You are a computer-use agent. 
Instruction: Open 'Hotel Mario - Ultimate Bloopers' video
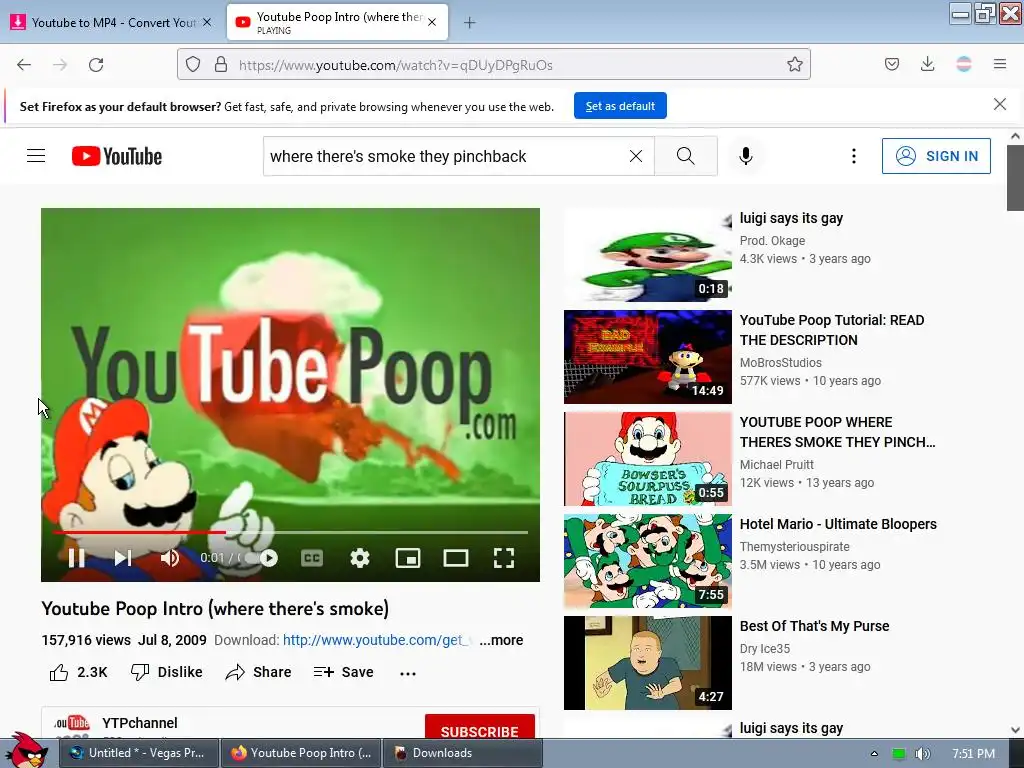pos(838,524)
